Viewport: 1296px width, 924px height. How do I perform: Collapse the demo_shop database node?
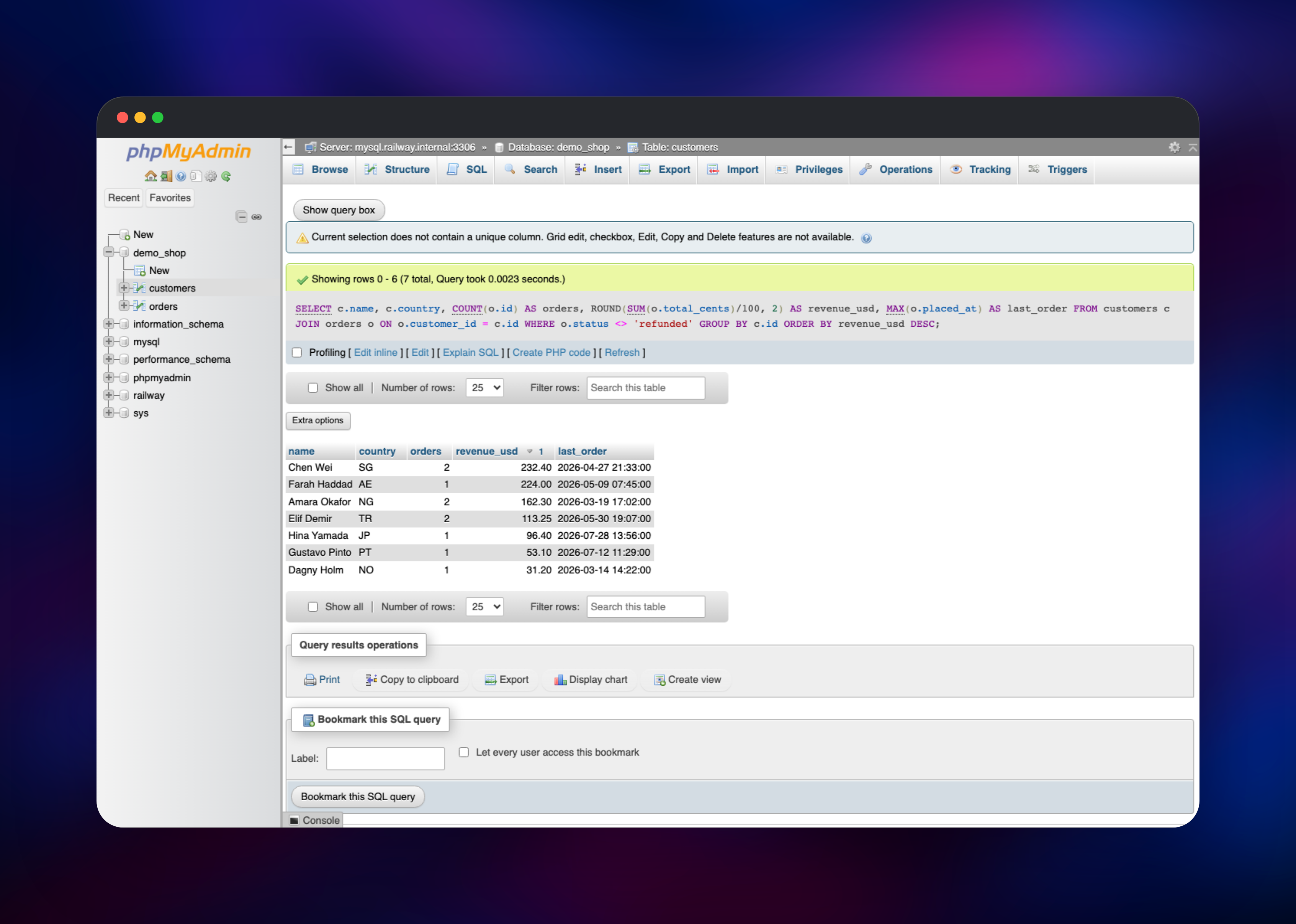point(109,252)
